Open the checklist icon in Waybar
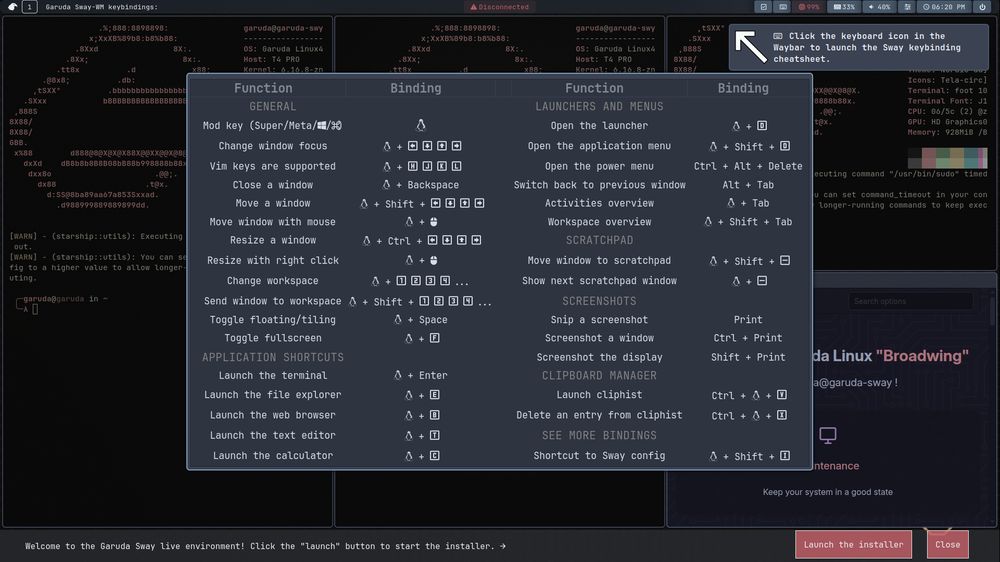 click(x=763, y=7)
